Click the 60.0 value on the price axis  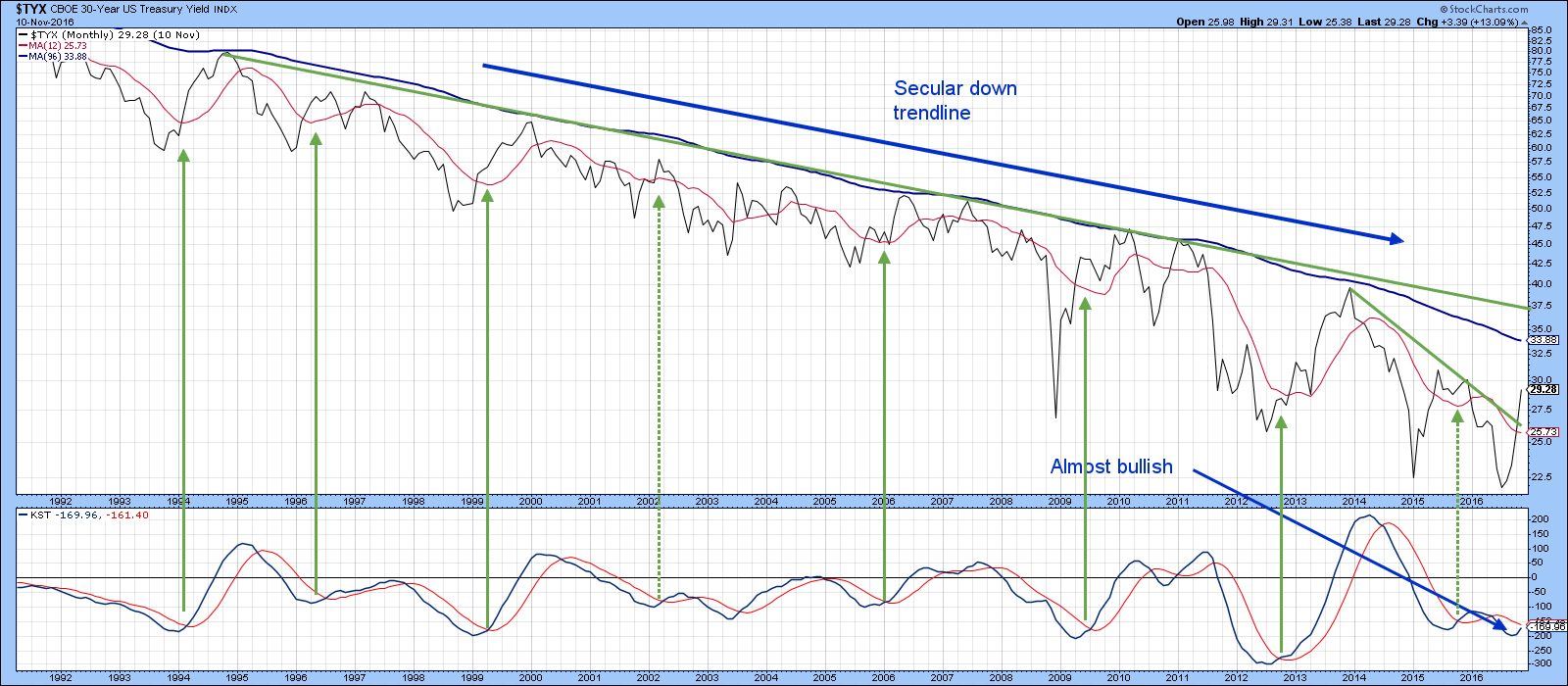pyautogui.click(x=1542, y=148)
